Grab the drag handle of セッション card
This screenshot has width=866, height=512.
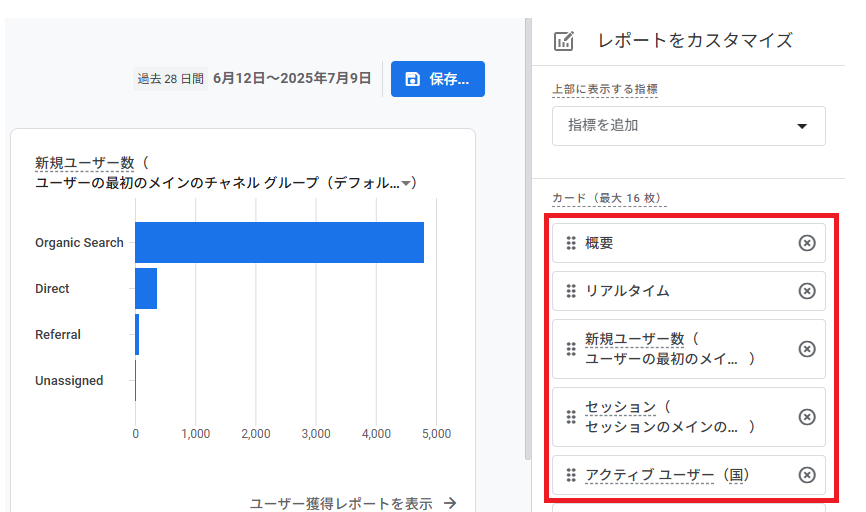(x=571, y=417)
